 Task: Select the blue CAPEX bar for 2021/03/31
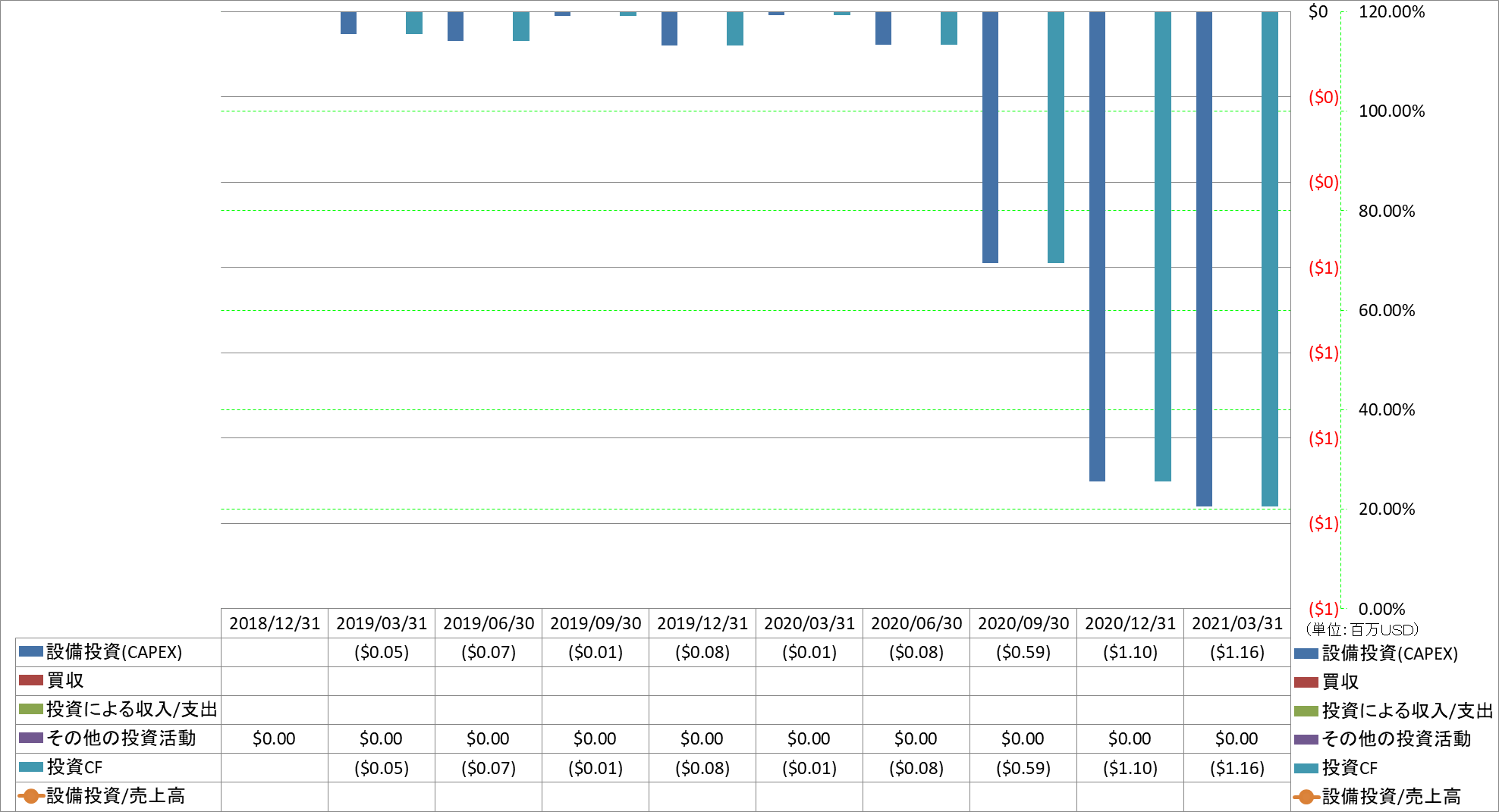click(1204, 259)
